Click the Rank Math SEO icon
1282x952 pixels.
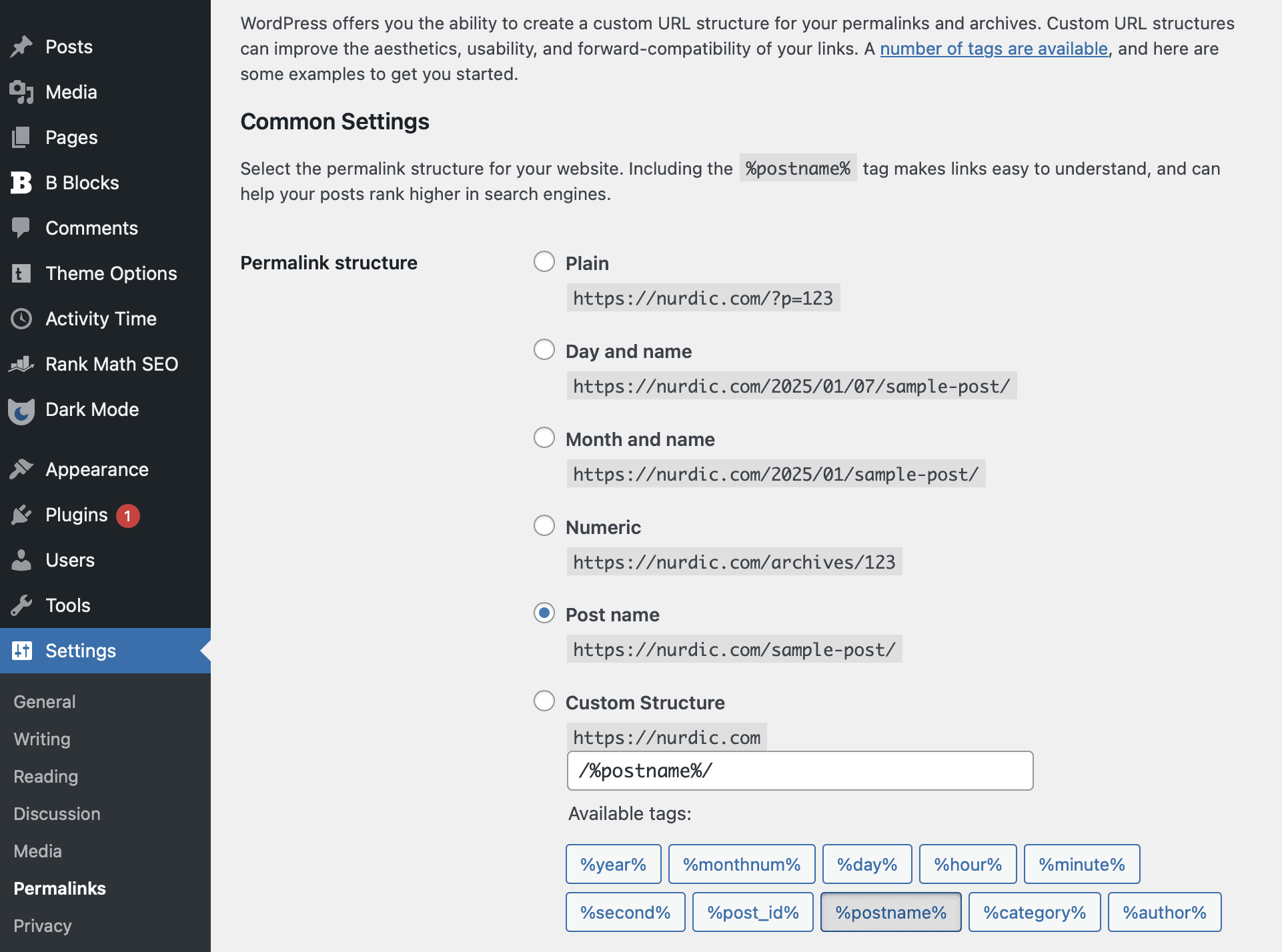pos(21,364)
